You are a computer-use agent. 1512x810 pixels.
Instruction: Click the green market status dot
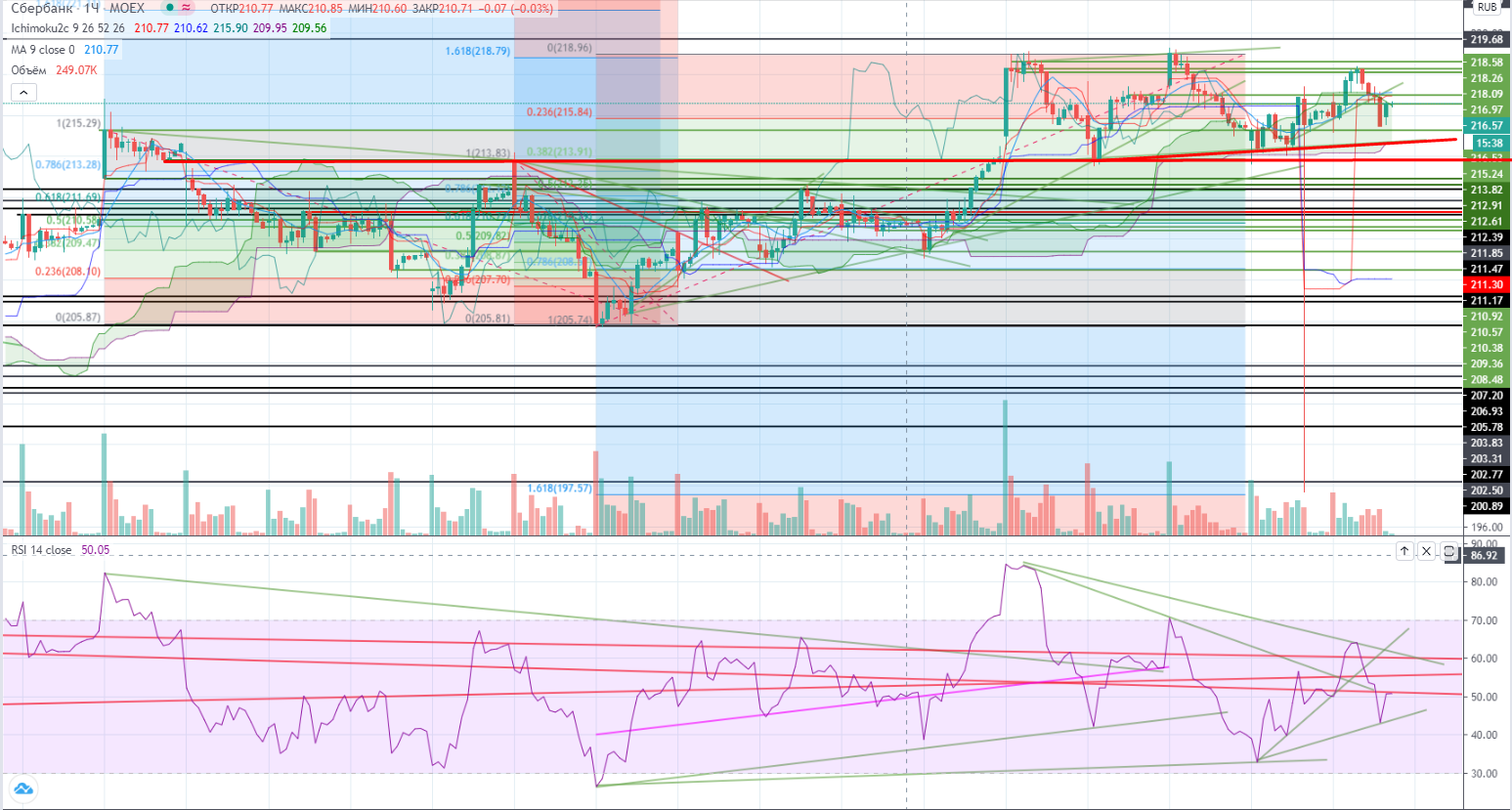(169, 8)
